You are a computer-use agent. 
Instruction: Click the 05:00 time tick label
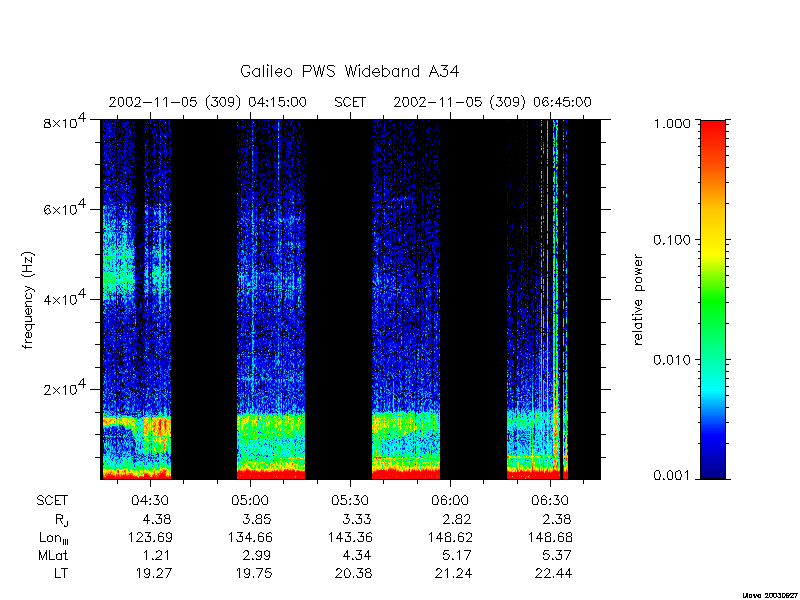pos(250,501)
